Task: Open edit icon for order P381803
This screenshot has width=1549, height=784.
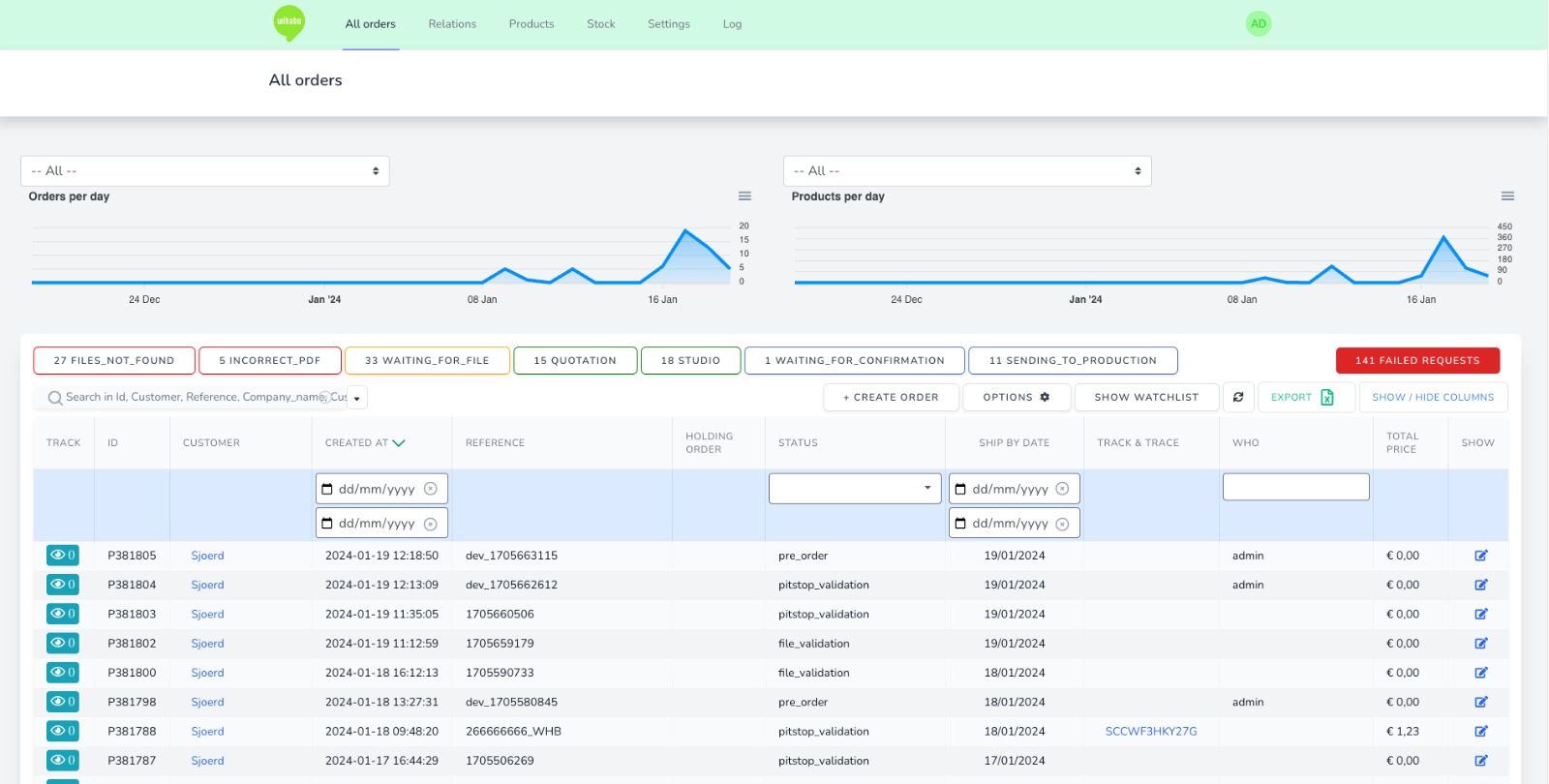Action: tap(1481, 614)
